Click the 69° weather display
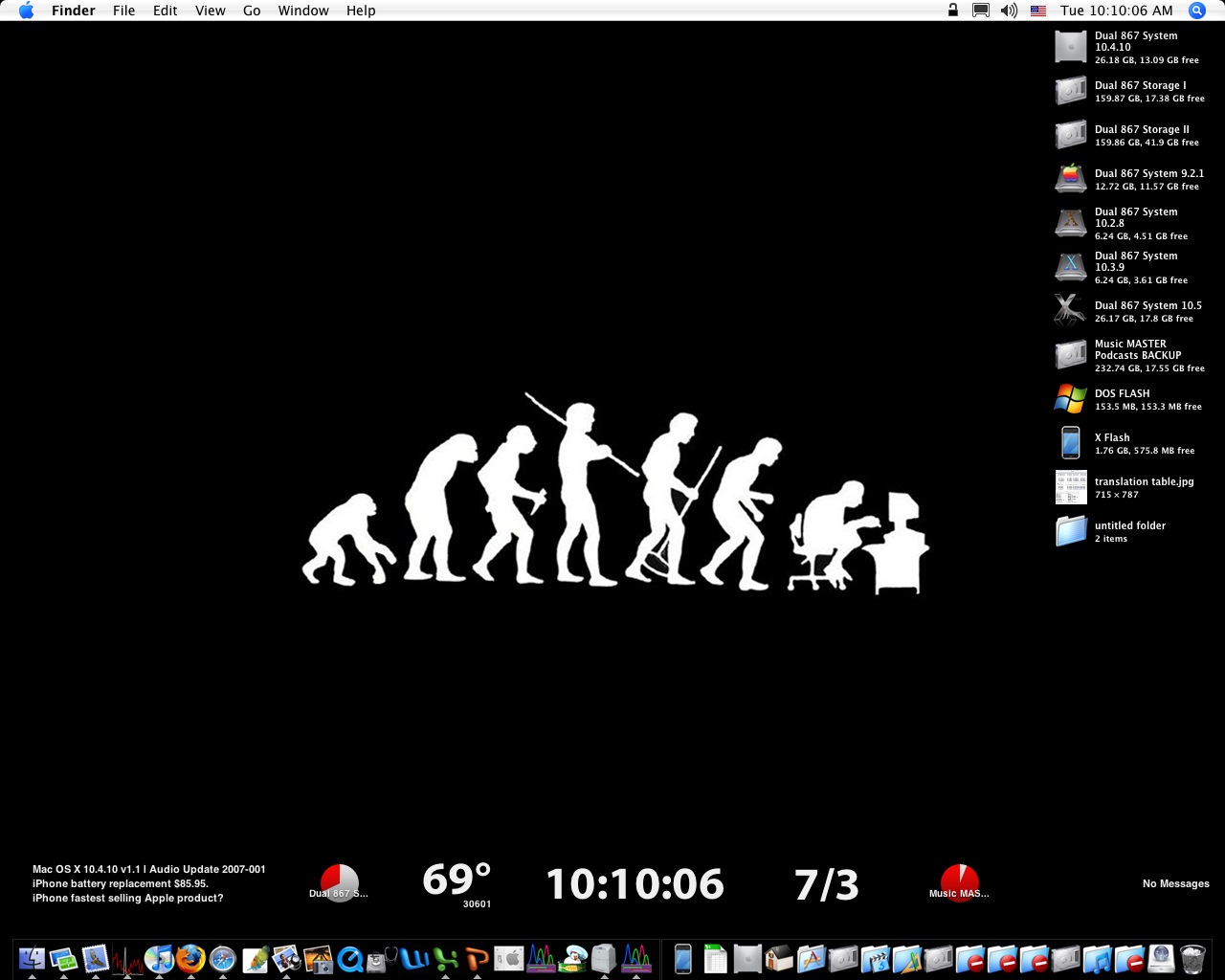 point(457,880)
